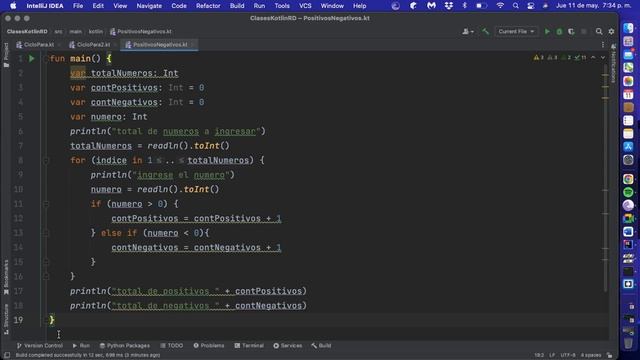
Task: Click the green Run button in toolbar
Action: click(x=547, y=31)
